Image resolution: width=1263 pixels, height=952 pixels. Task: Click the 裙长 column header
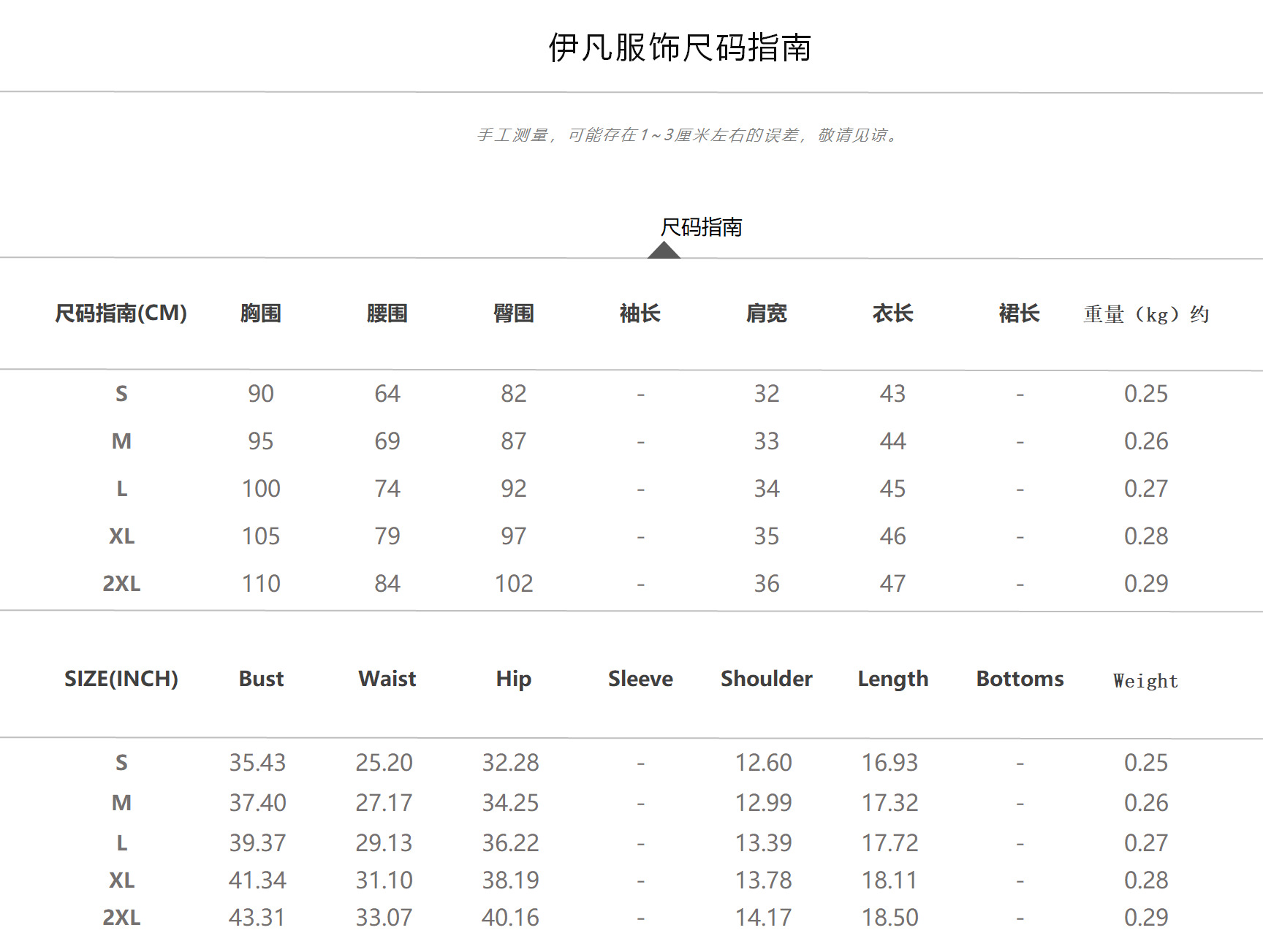[x=1020, y=313]
